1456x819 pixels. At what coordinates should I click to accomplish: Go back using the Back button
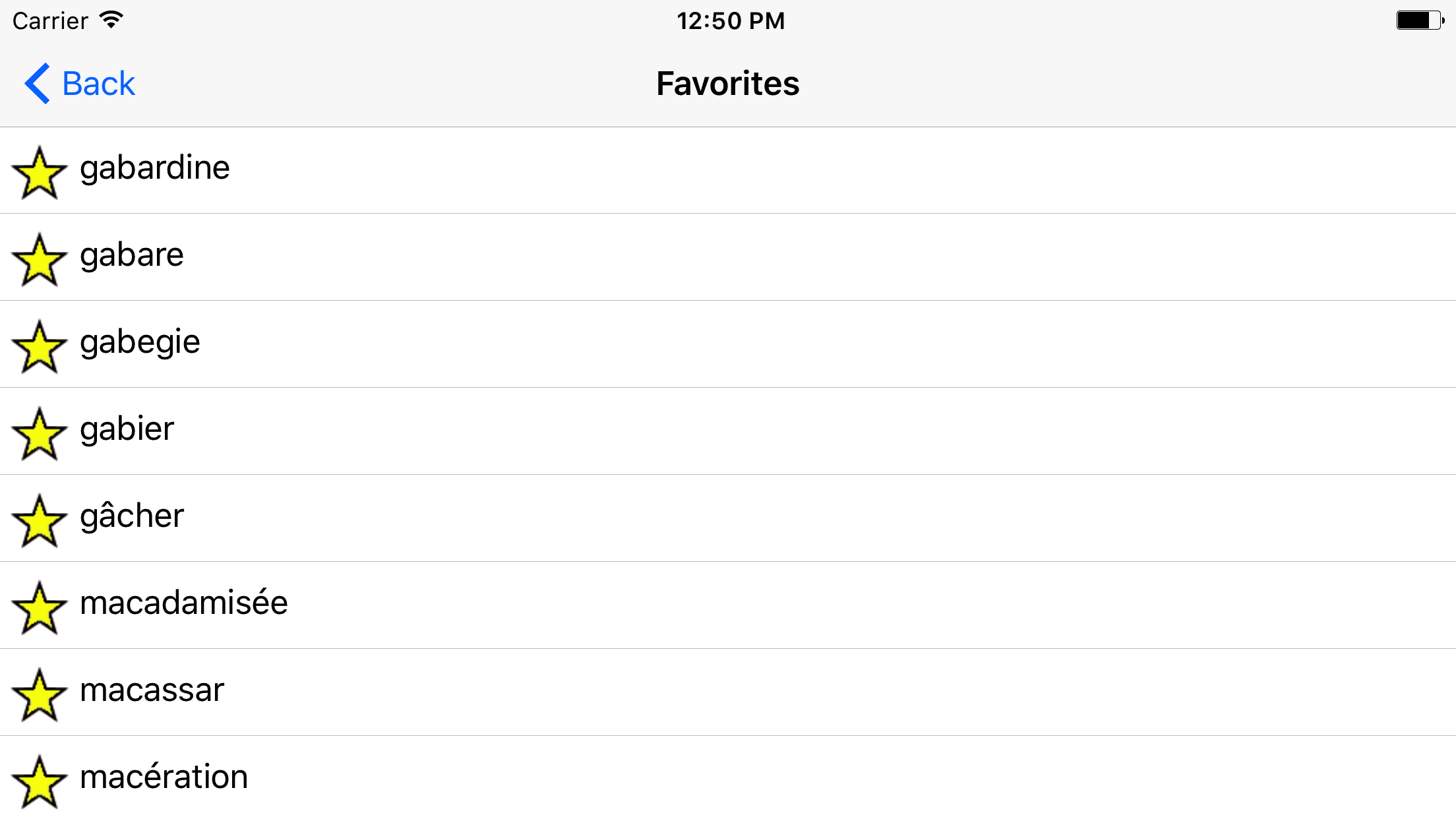[x=98, y=84]
